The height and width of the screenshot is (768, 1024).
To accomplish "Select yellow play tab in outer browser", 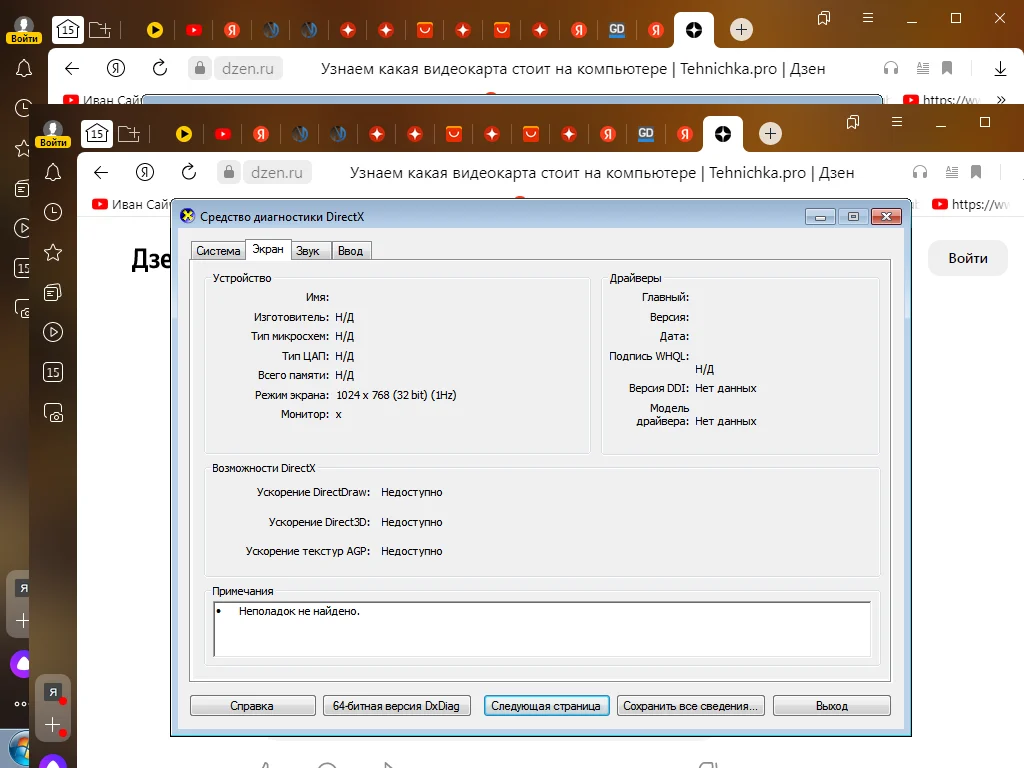I will [x=155, y=29].
